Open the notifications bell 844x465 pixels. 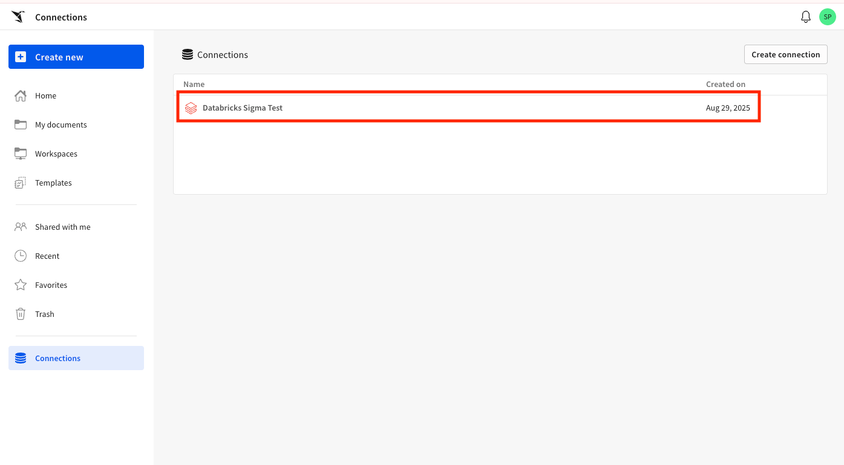pyautogui.click(x=806, y=17)
